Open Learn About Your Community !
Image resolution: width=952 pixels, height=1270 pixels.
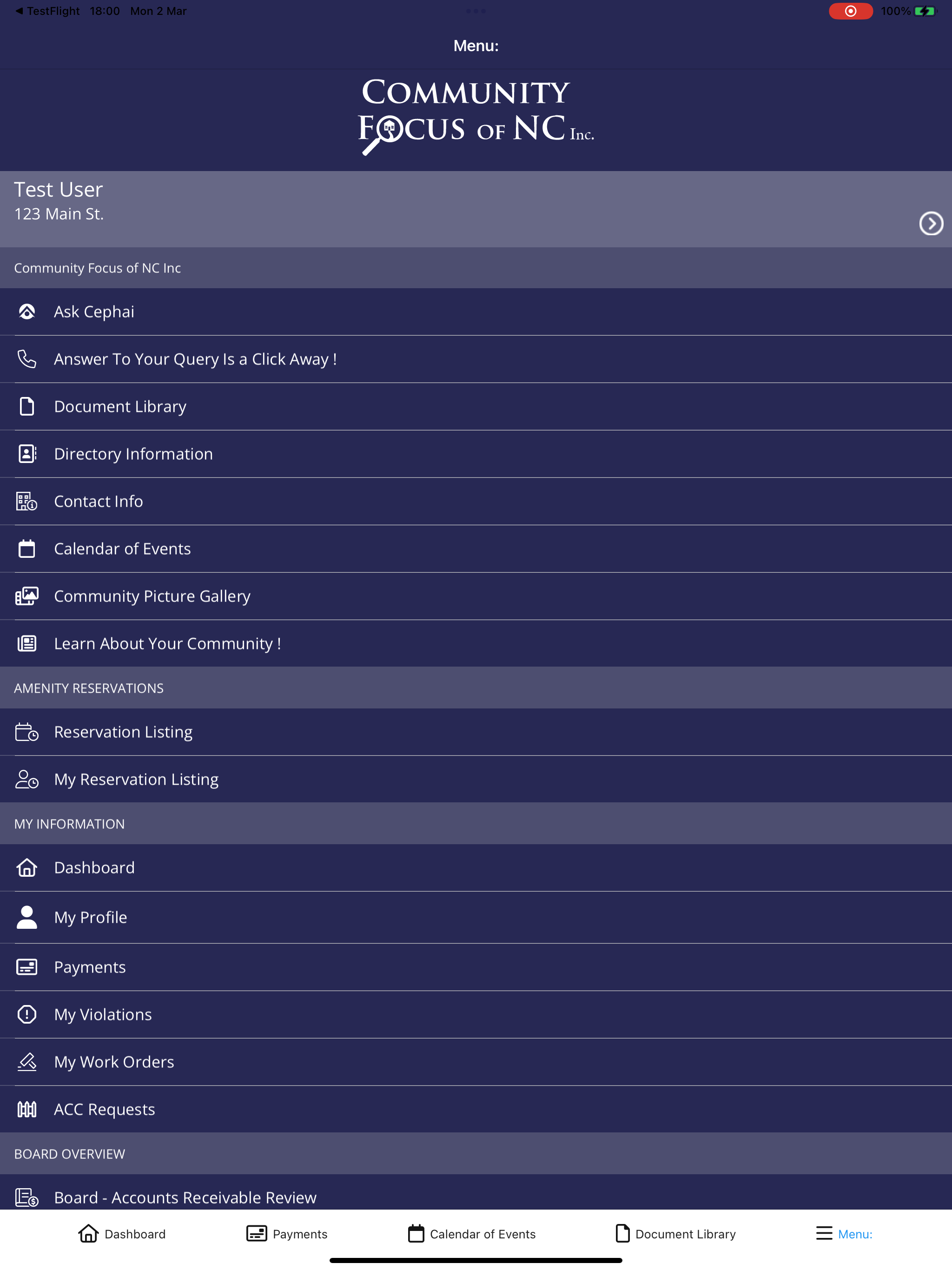tap(476, 644)
